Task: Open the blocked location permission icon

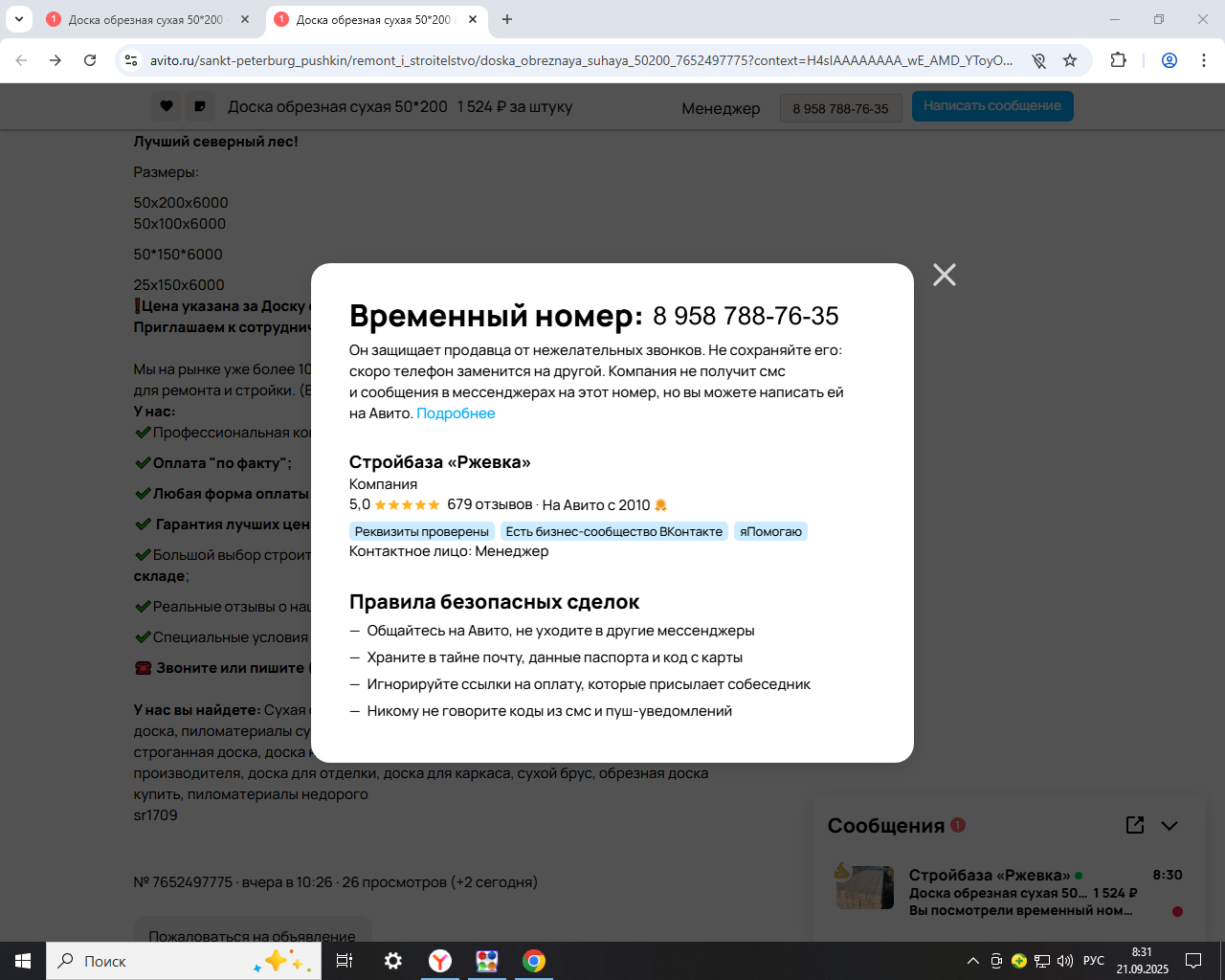Action: (1038, 60)
